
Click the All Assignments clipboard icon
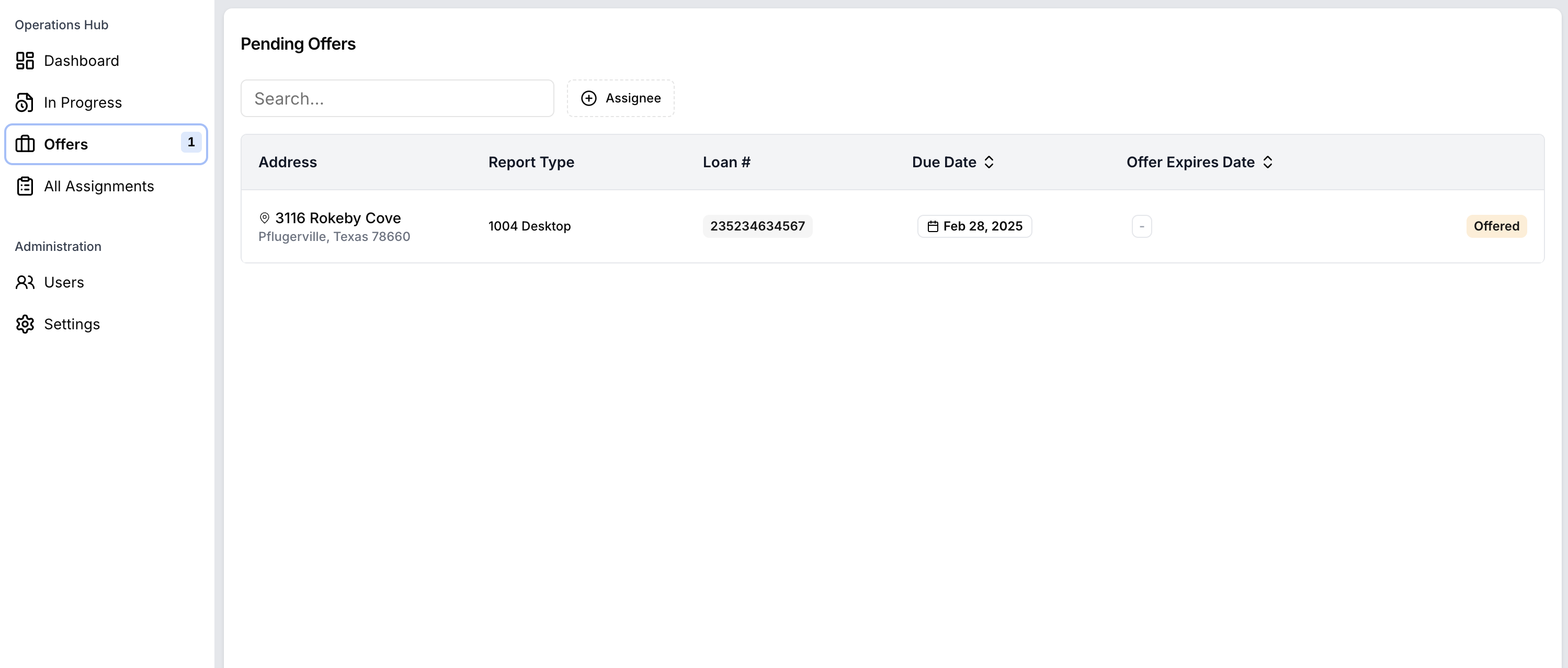pyautogui.click(x=25, y=186)
